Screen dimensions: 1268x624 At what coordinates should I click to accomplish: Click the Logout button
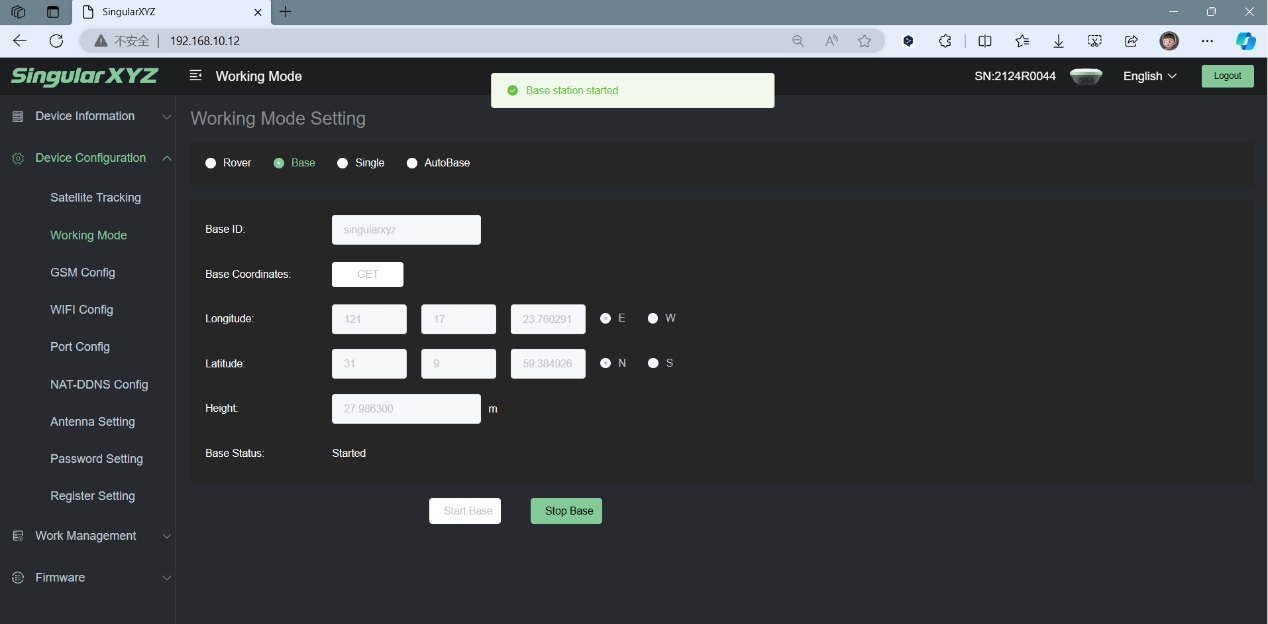coord(1227,76)
